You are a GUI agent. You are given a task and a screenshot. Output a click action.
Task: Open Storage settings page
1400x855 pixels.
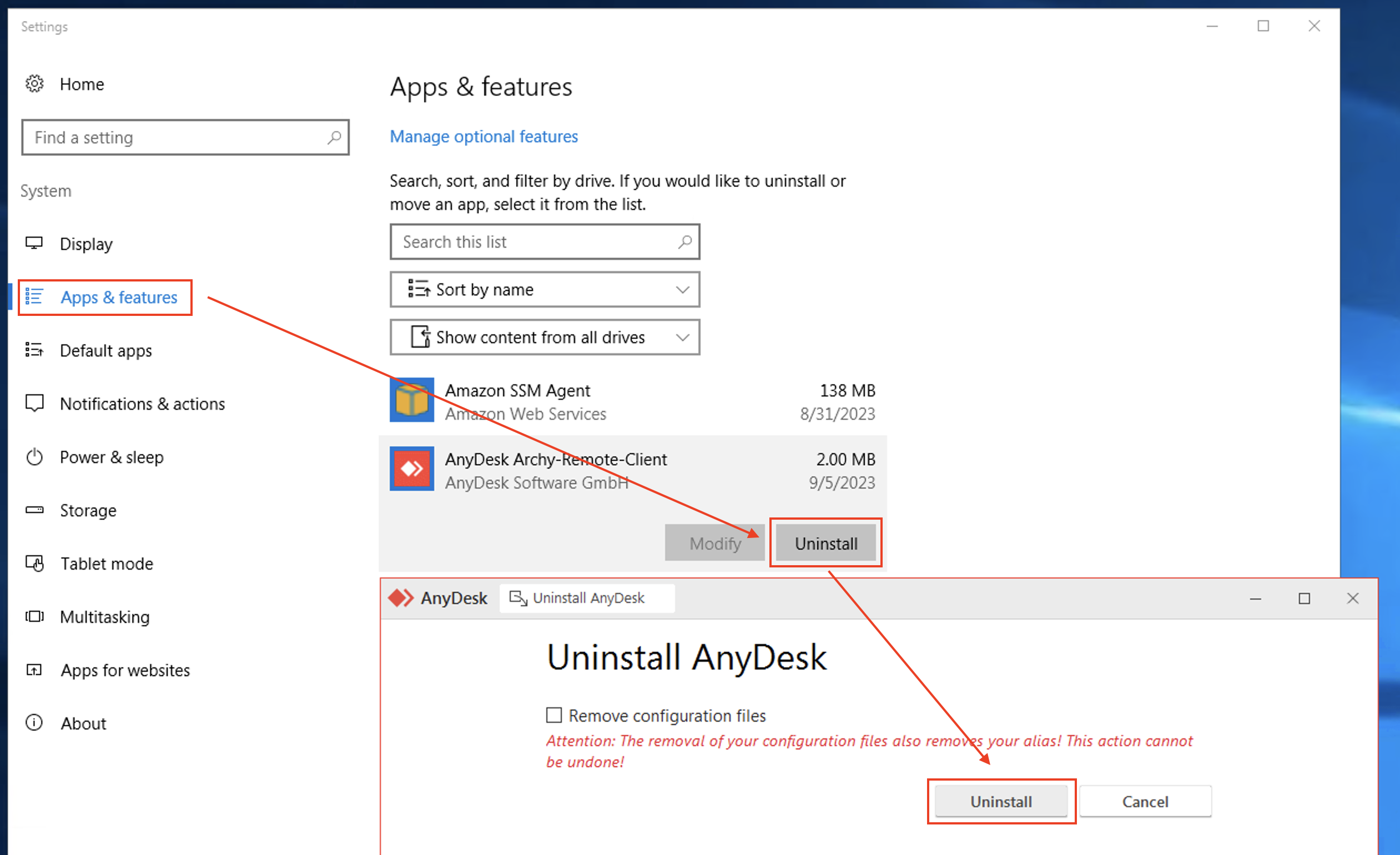pos(88,511)
